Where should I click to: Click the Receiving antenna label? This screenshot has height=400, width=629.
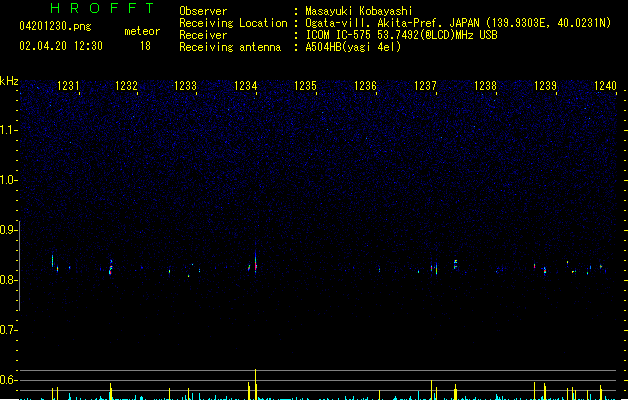230,47
